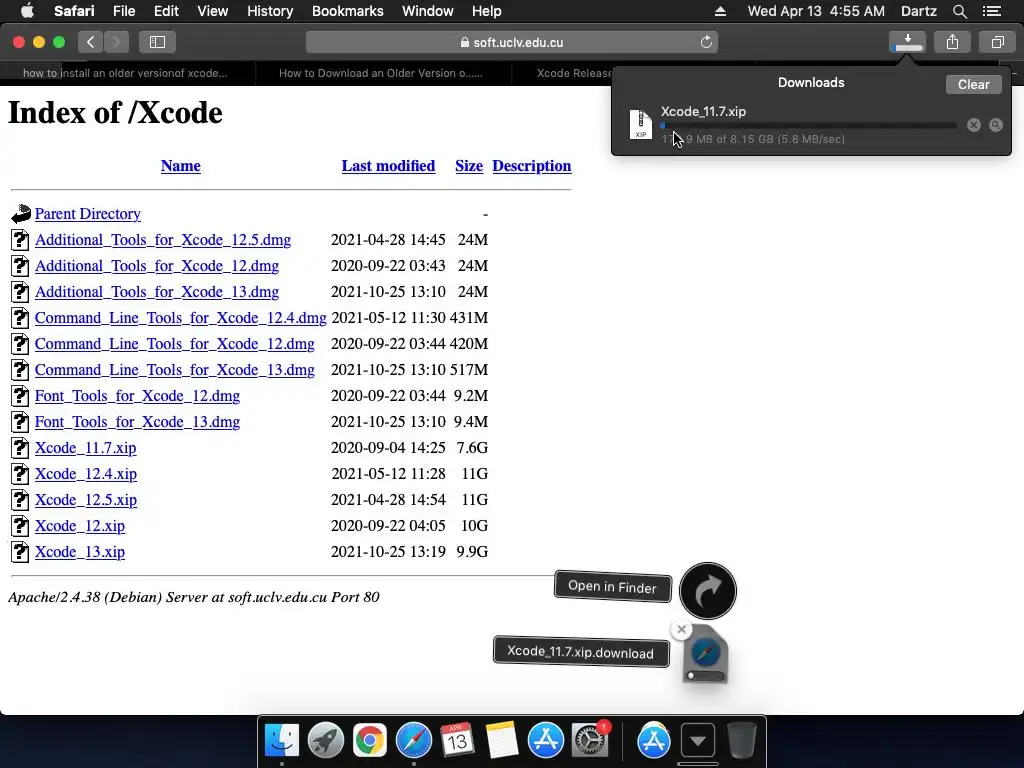Screen dimensions: 1024x768
Task: Show tab overview icon
Action: pyautogui.click(x=997, y=42)
